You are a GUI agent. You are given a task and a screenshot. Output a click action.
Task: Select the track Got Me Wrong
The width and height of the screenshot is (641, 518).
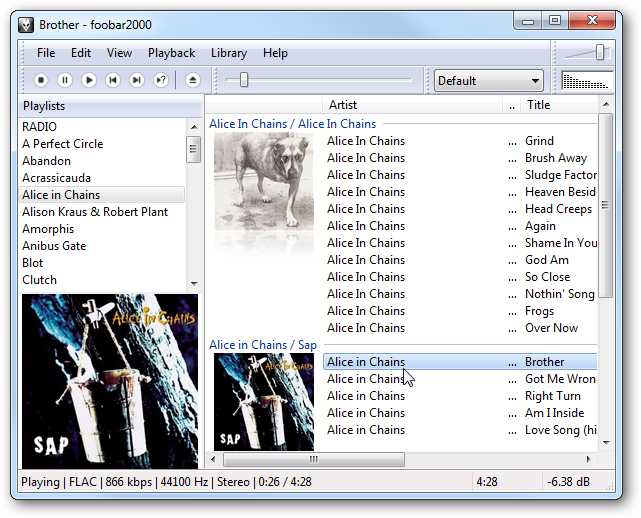(460, 379)
